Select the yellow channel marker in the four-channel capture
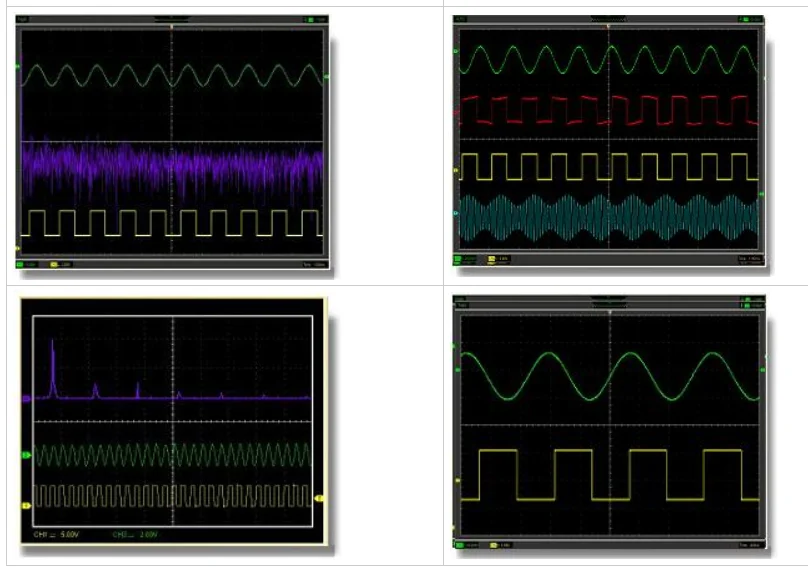808x567 pixels. [456, 170]
